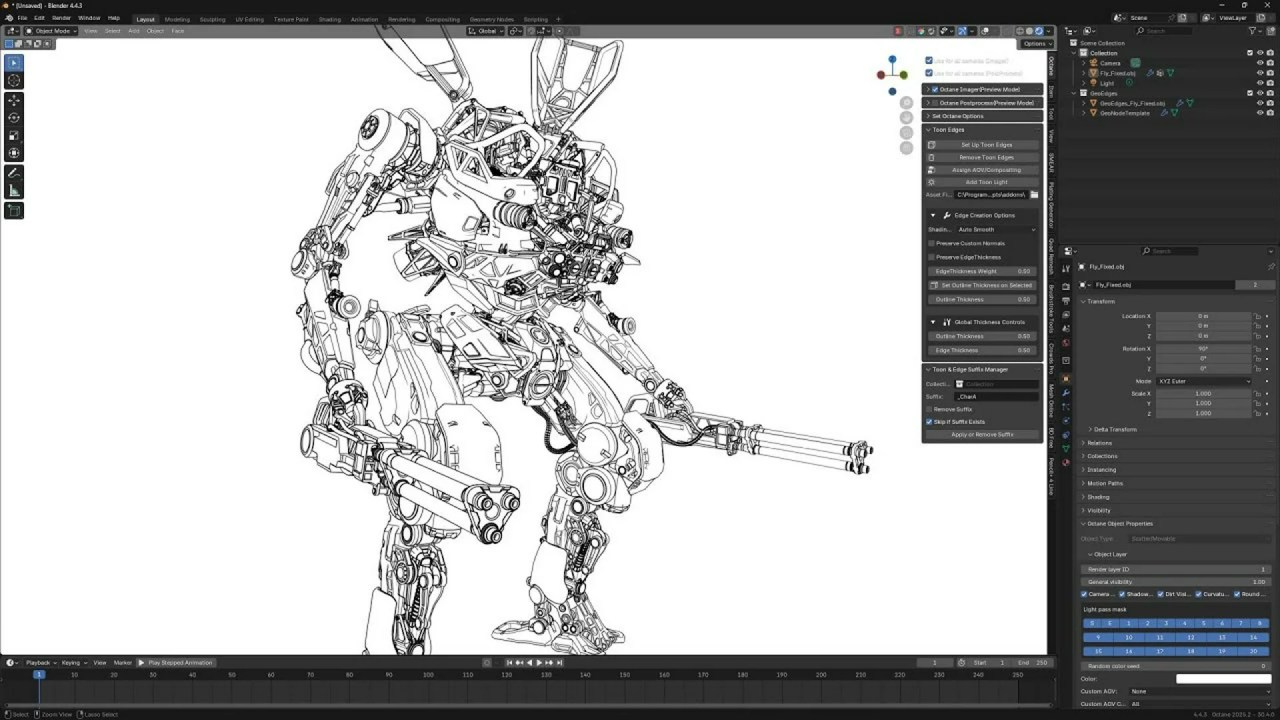Select the Rotate tool in viewport toolbar
Viewport: 1280px width, 720px height.
coord(13,116)
